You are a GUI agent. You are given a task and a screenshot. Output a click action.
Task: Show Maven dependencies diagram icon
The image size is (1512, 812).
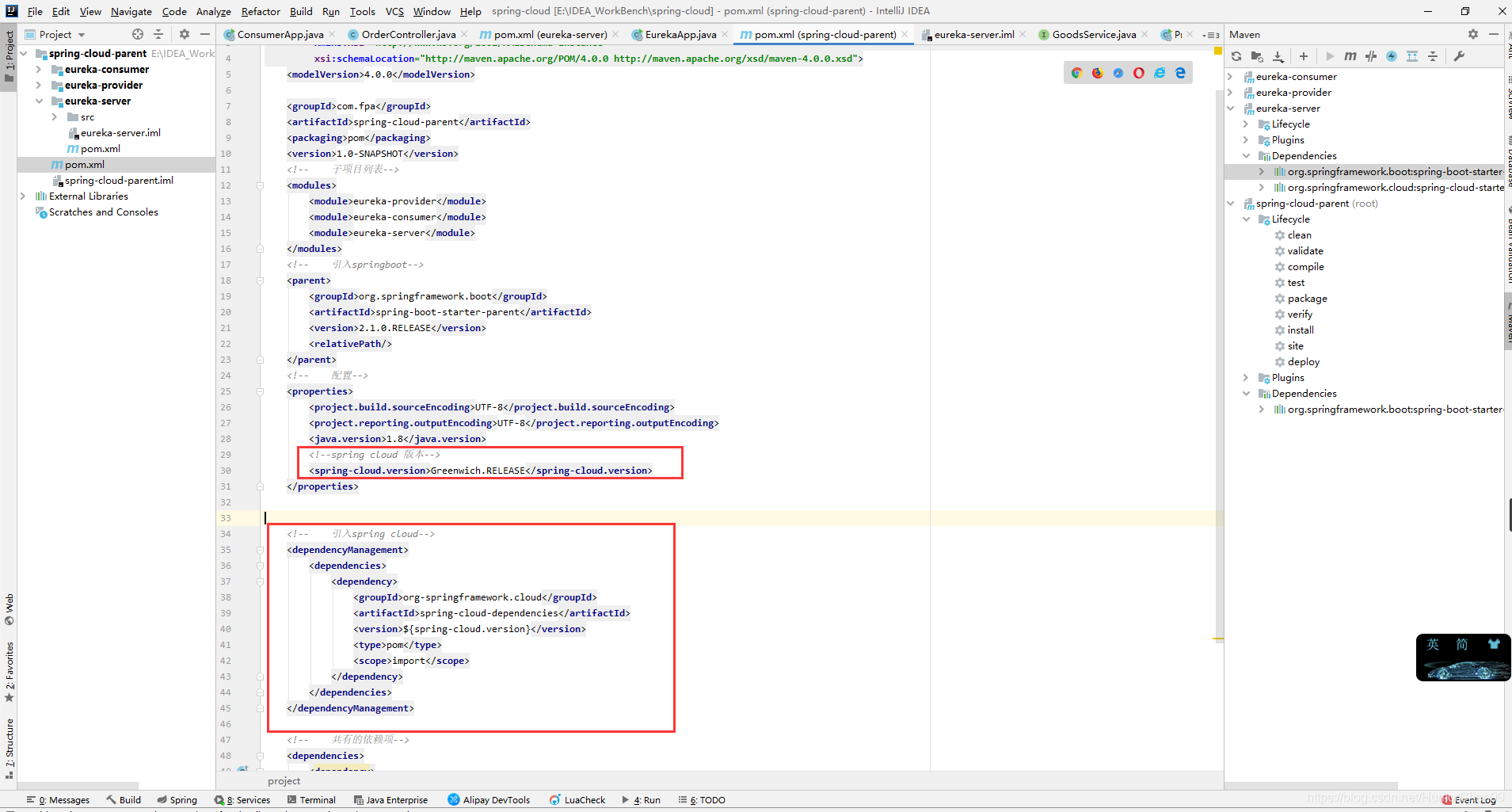1412,56
